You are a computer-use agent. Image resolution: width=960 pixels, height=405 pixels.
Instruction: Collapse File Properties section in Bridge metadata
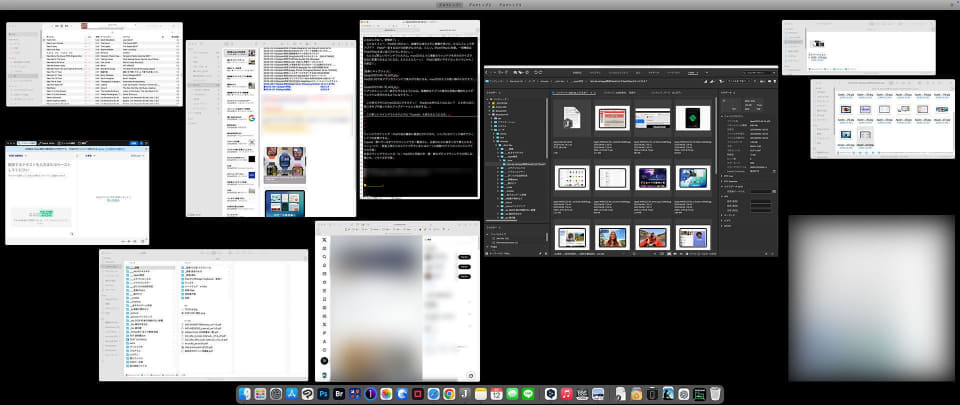(x=724, y=116)
